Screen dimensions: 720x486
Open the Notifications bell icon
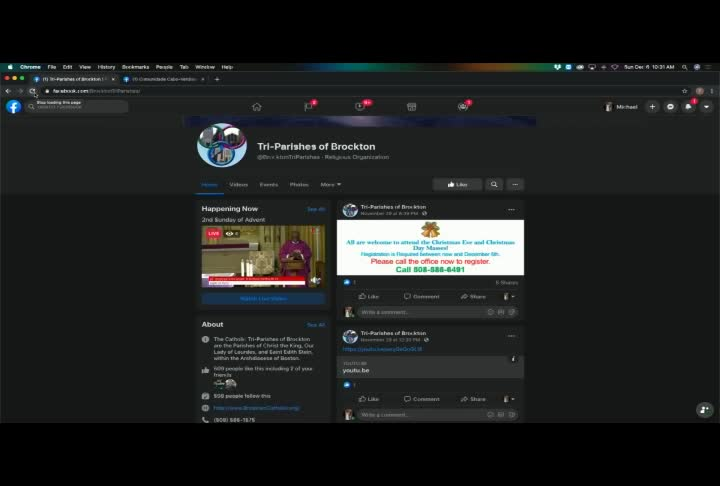(688, 107)
